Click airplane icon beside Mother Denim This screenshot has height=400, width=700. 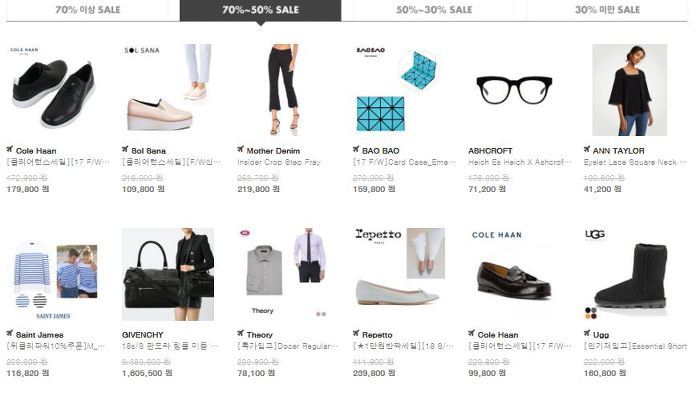click(x=240, y=149)
